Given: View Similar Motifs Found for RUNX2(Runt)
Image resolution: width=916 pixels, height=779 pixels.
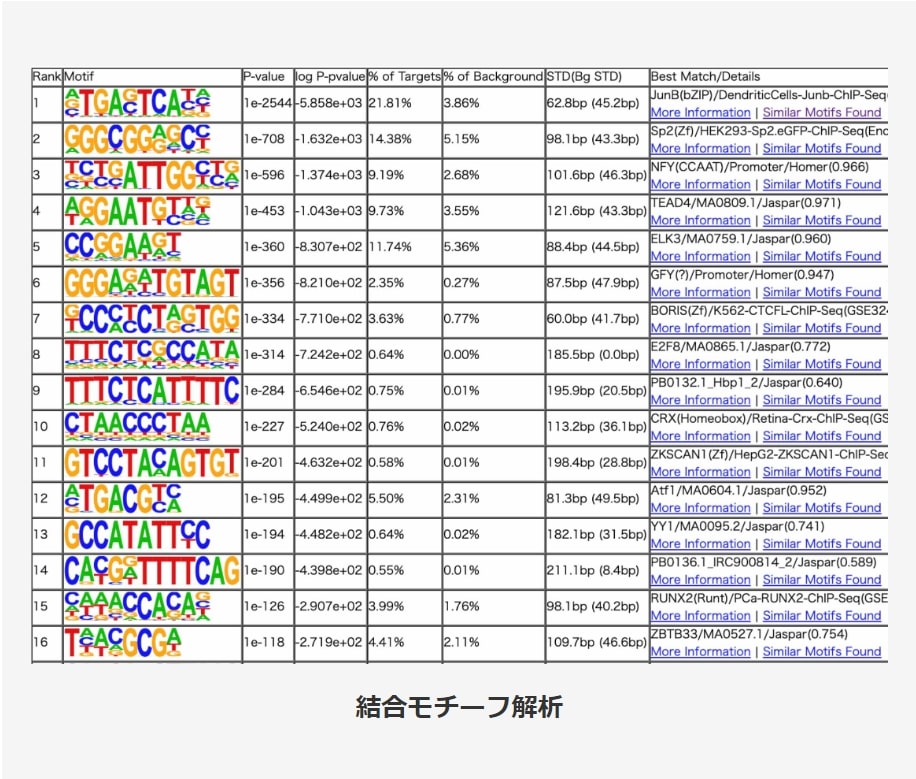Looking at the screenshot, I should point(822,616).
